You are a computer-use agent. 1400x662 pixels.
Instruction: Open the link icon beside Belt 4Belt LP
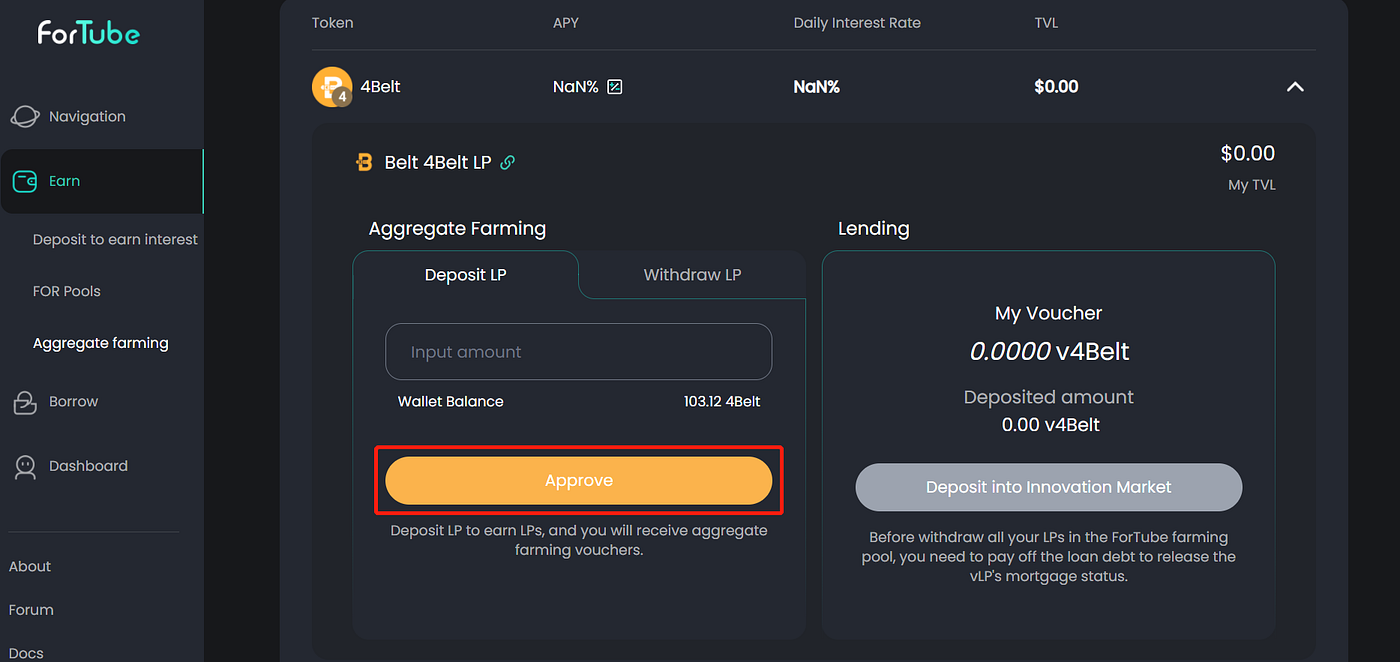point(508,162)
